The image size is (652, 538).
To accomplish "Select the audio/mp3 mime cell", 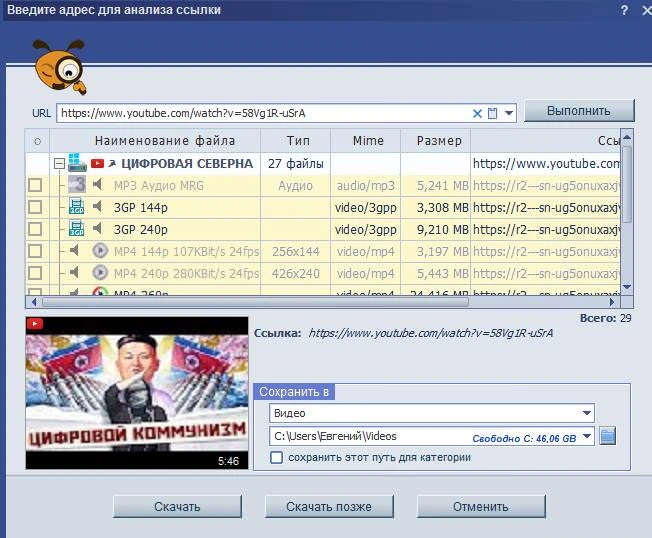I will pos(366,185).
